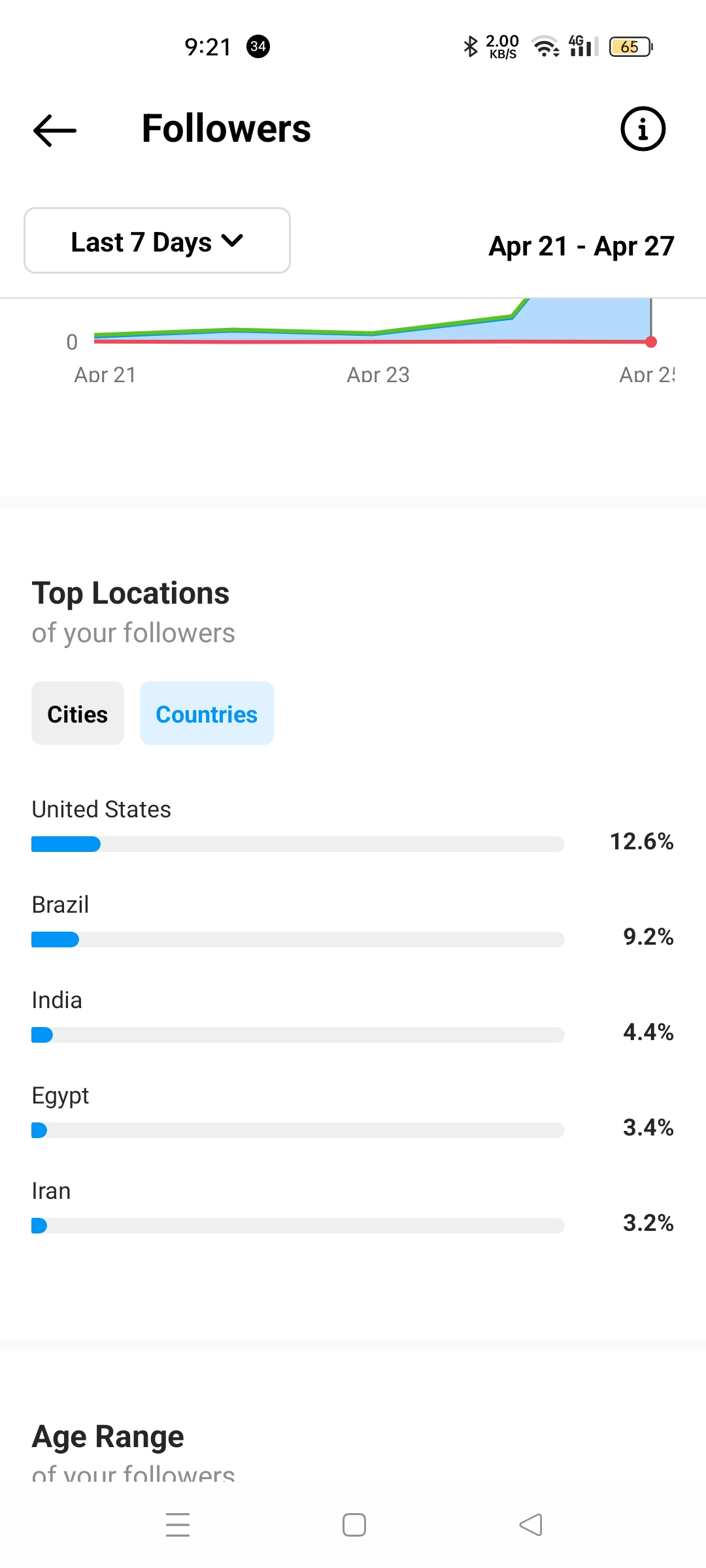Tap the Iran location bar
706x1568 pixels.
click(297, 1226)
